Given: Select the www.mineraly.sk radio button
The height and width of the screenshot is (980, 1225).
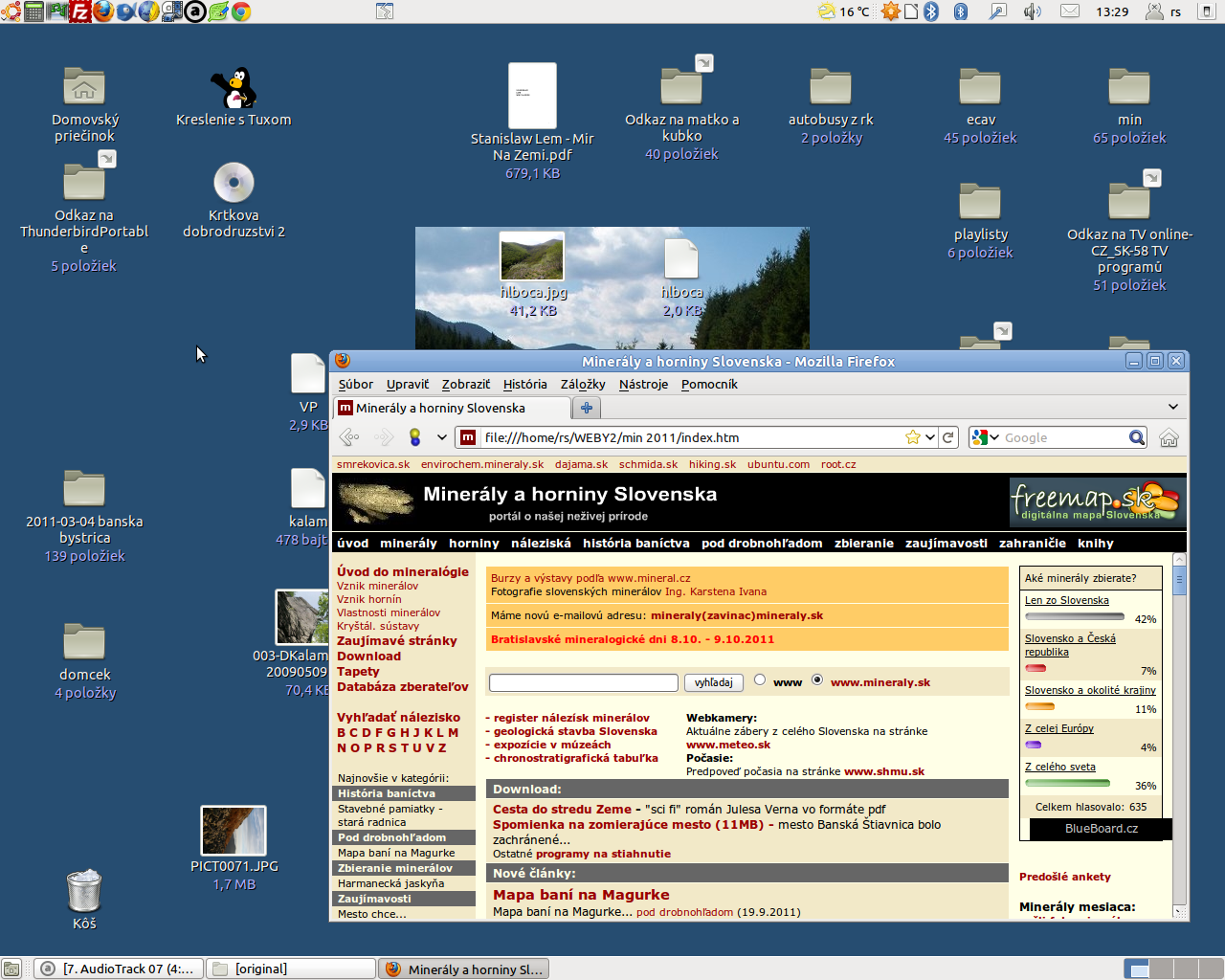Looking at the screenshot, I should 817,680.
